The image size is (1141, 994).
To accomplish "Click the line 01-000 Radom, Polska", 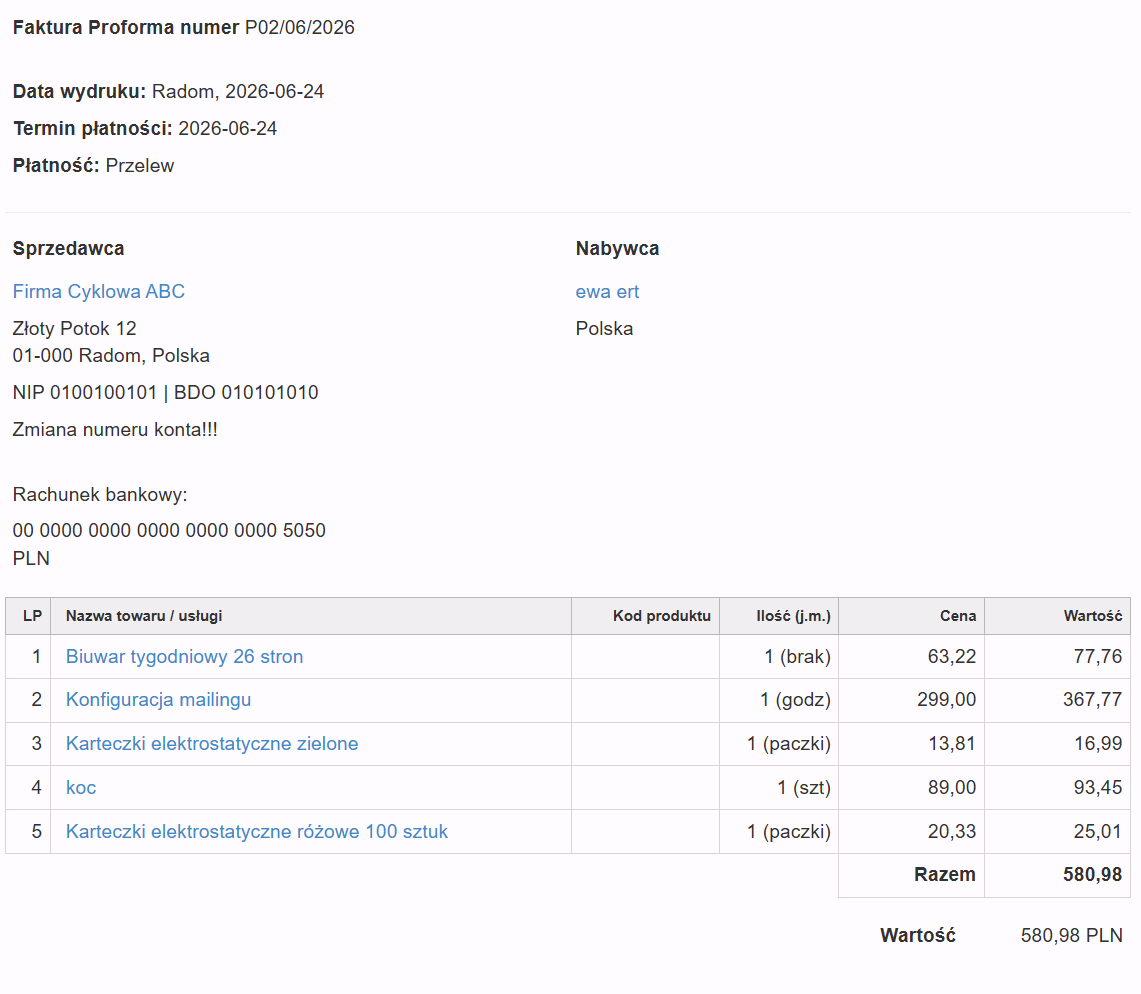I will click(x=111, y=356).
